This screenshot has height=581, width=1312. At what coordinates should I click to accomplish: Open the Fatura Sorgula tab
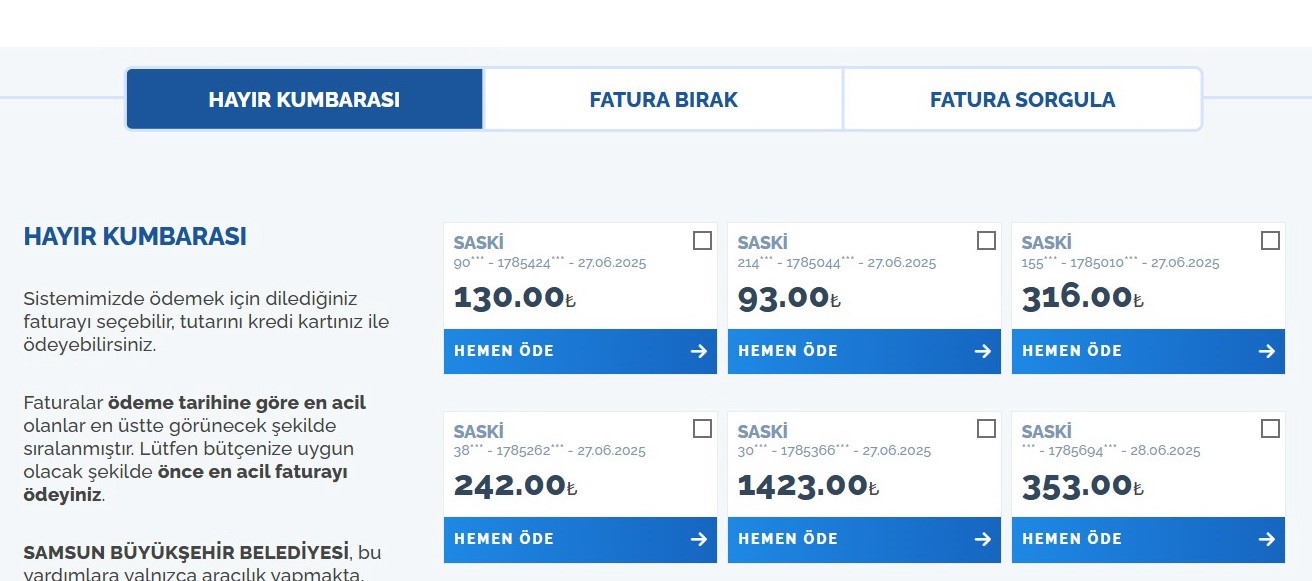click(x=1022, y=100)
